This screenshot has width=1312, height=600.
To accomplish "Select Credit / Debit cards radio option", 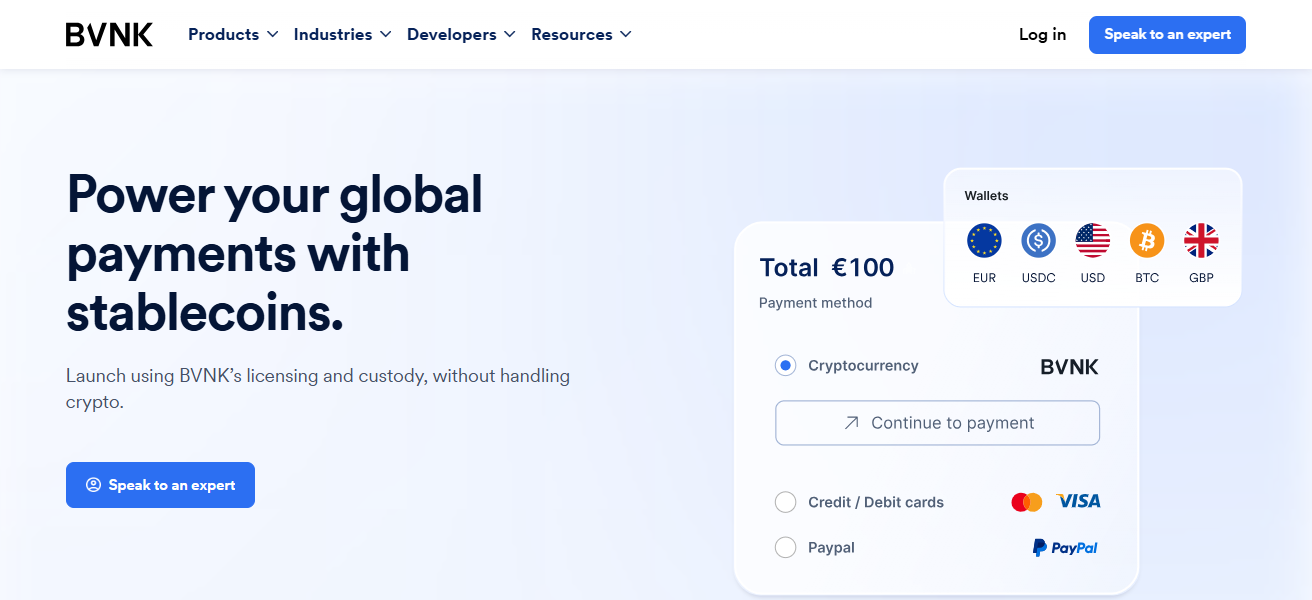I will pos(786,502).
